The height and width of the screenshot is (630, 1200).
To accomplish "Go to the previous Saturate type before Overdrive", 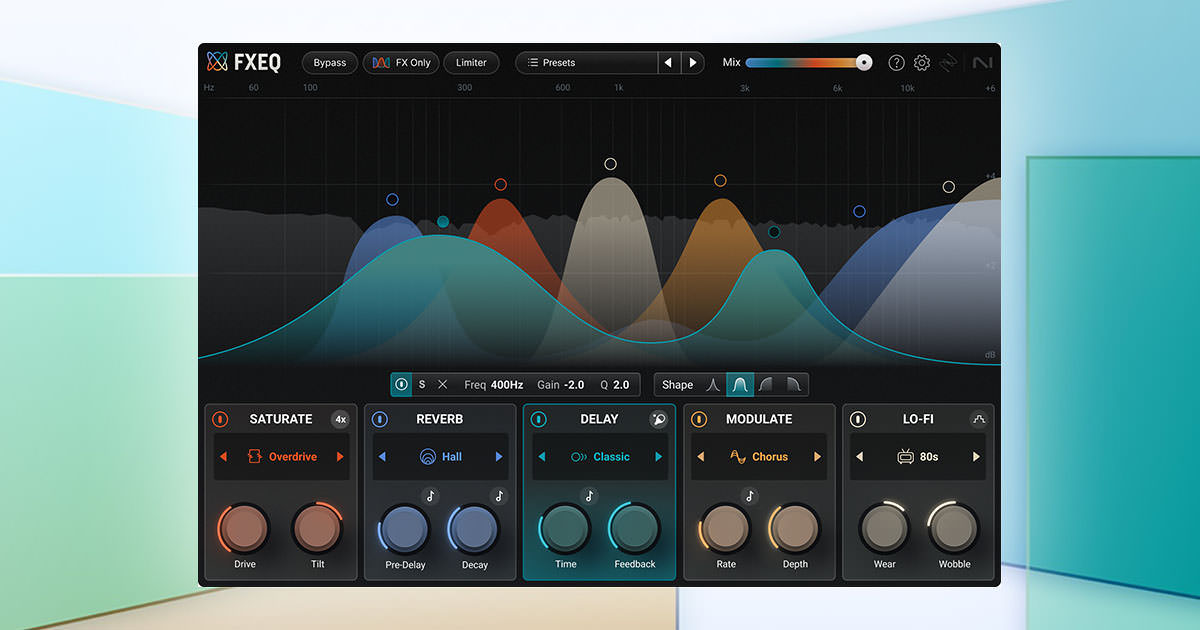I will (224, 457).
